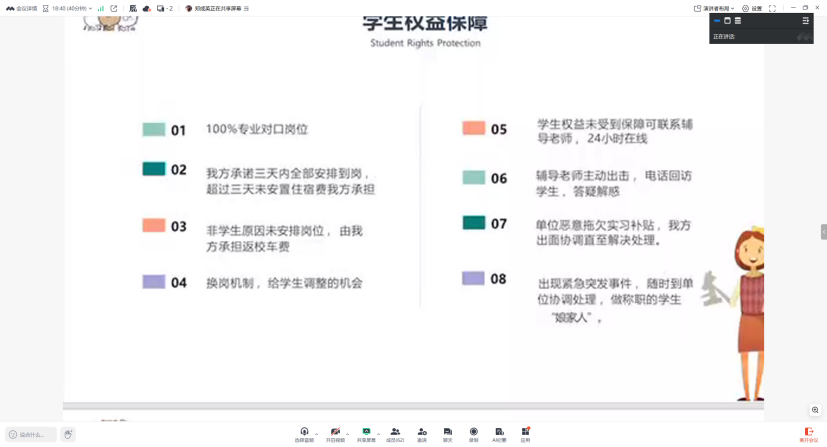This screenshot has height=447, width=827.
Task: Open the members (成员) list
Action: (395, 433)
